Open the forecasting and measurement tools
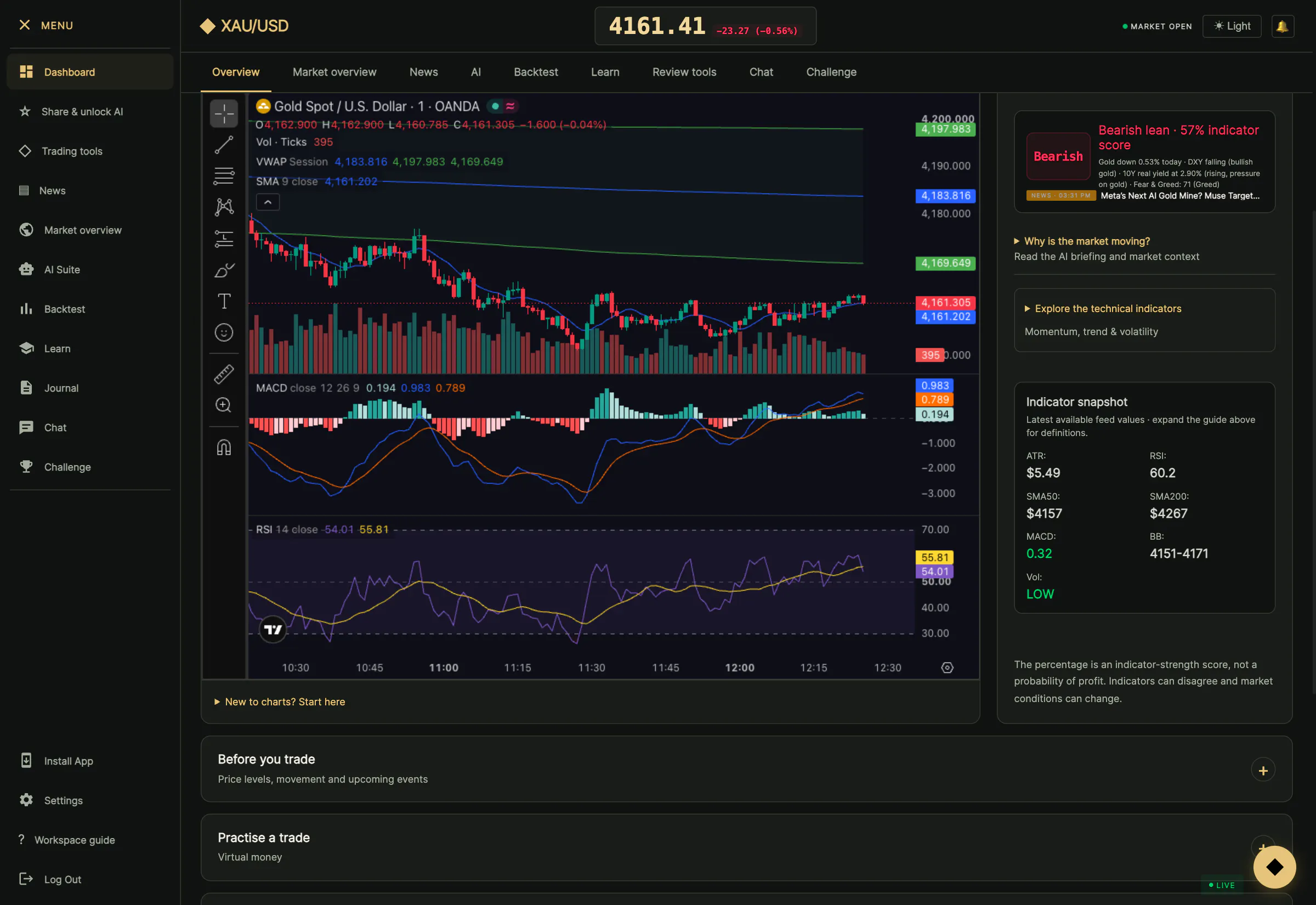 [x=224, y=239]
